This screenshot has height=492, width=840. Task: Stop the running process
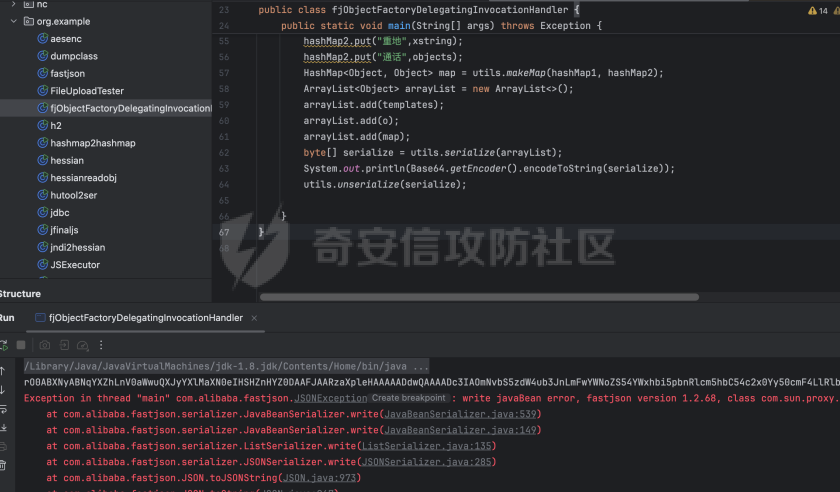coord(21,345)
